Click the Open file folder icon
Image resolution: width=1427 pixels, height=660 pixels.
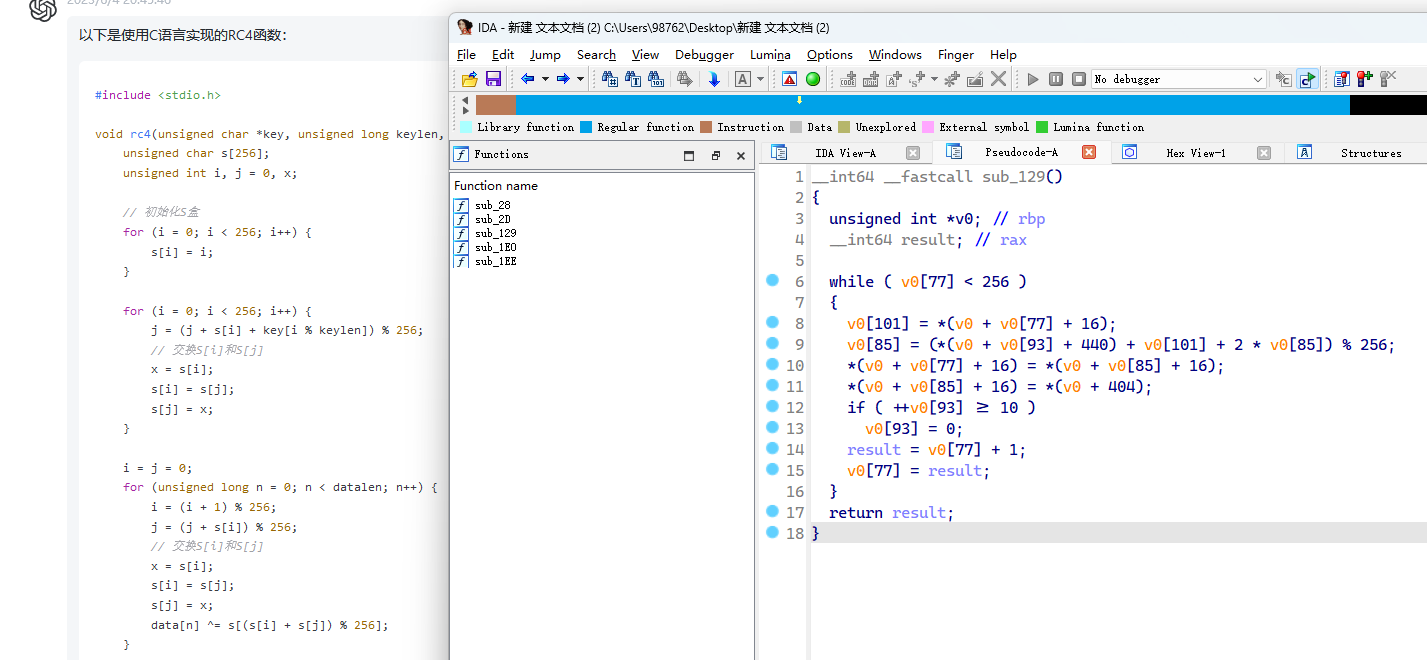pos(469,79)
